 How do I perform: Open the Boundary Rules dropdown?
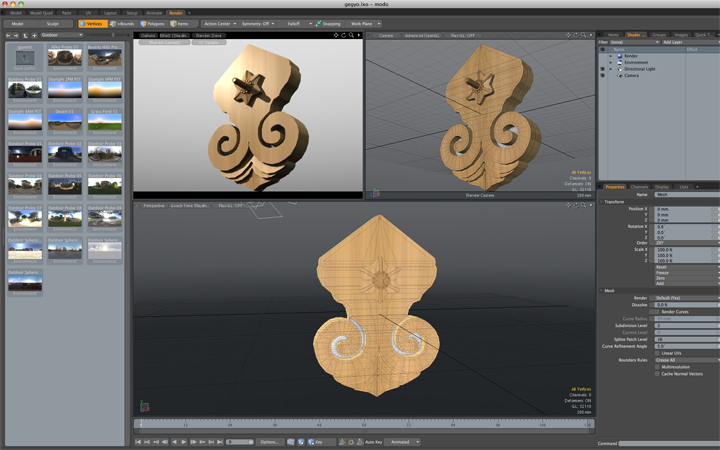686,360
